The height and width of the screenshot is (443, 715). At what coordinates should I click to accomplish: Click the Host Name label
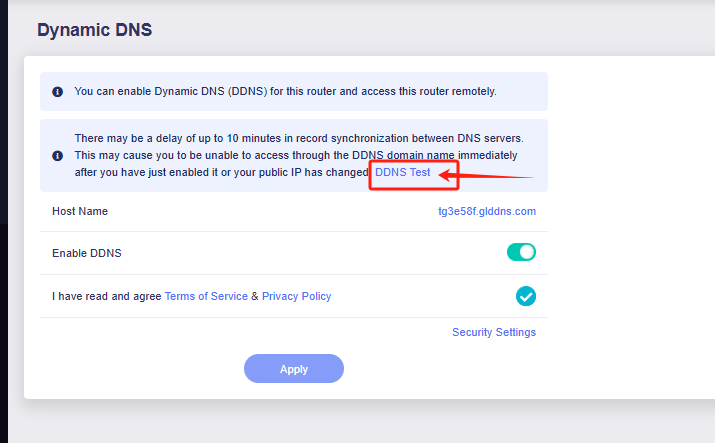pos(80,211)
